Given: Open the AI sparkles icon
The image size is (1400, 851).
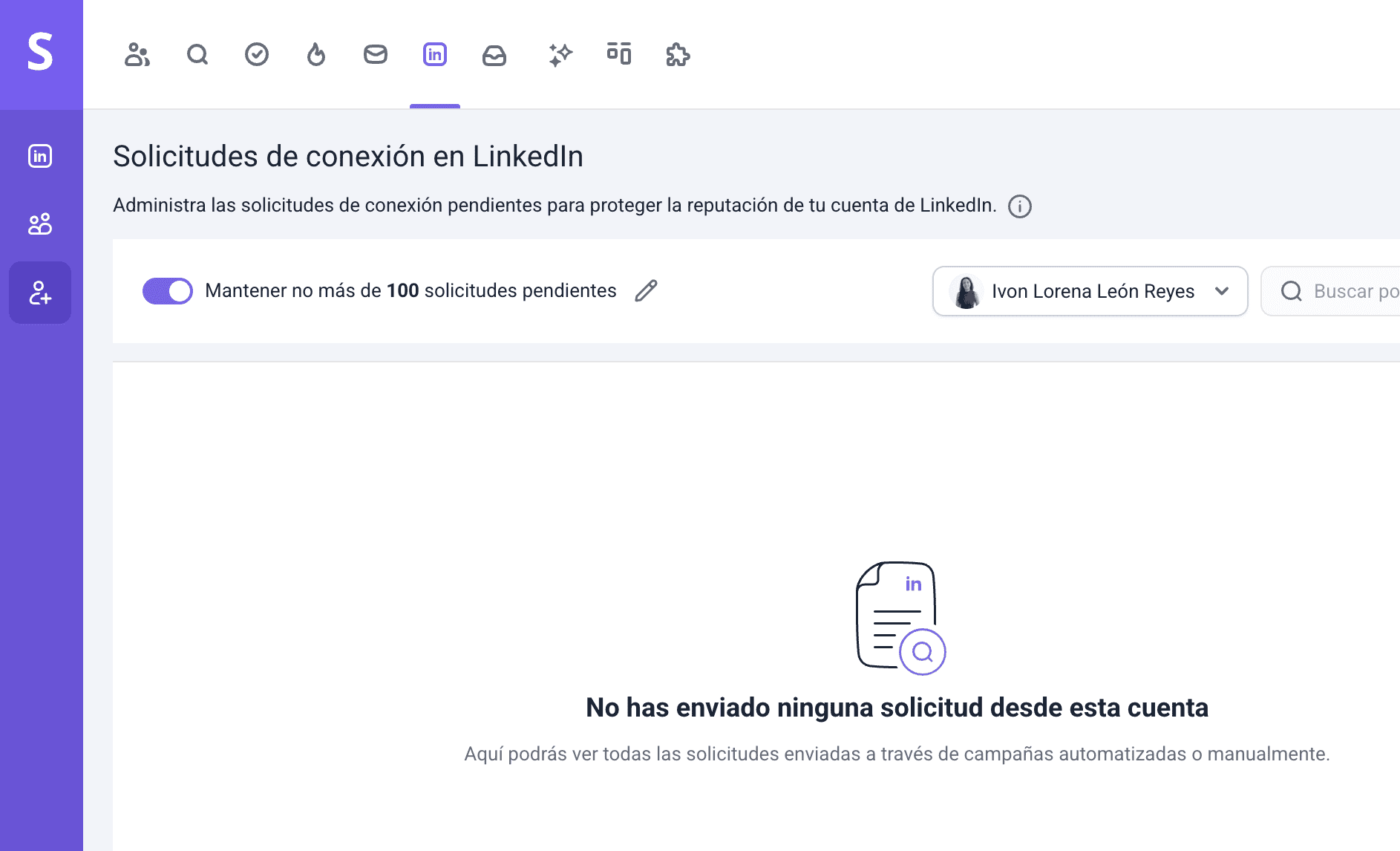Looking at the screenshot, I should (x=560, y=55).
